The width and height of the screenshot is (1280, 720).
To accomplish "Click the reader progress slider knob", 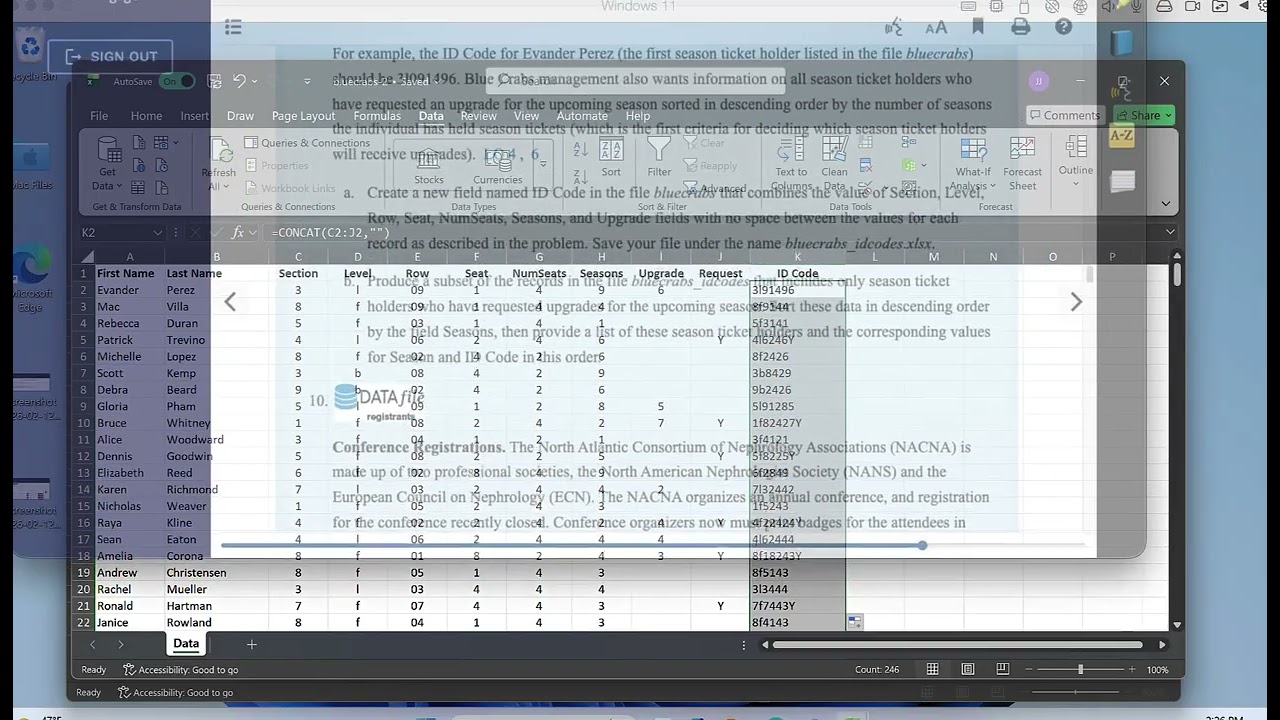I will (922, 545).
